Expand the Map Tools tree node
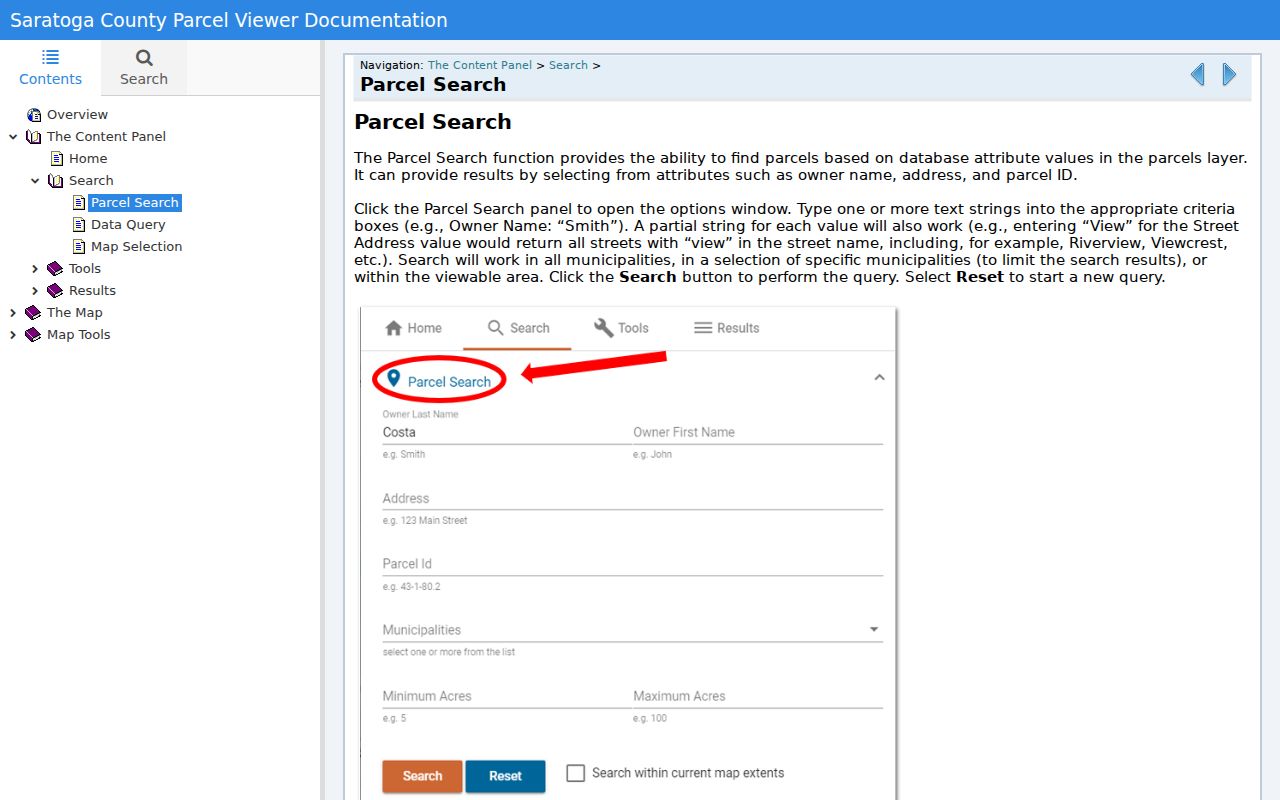 click(13, 335)
